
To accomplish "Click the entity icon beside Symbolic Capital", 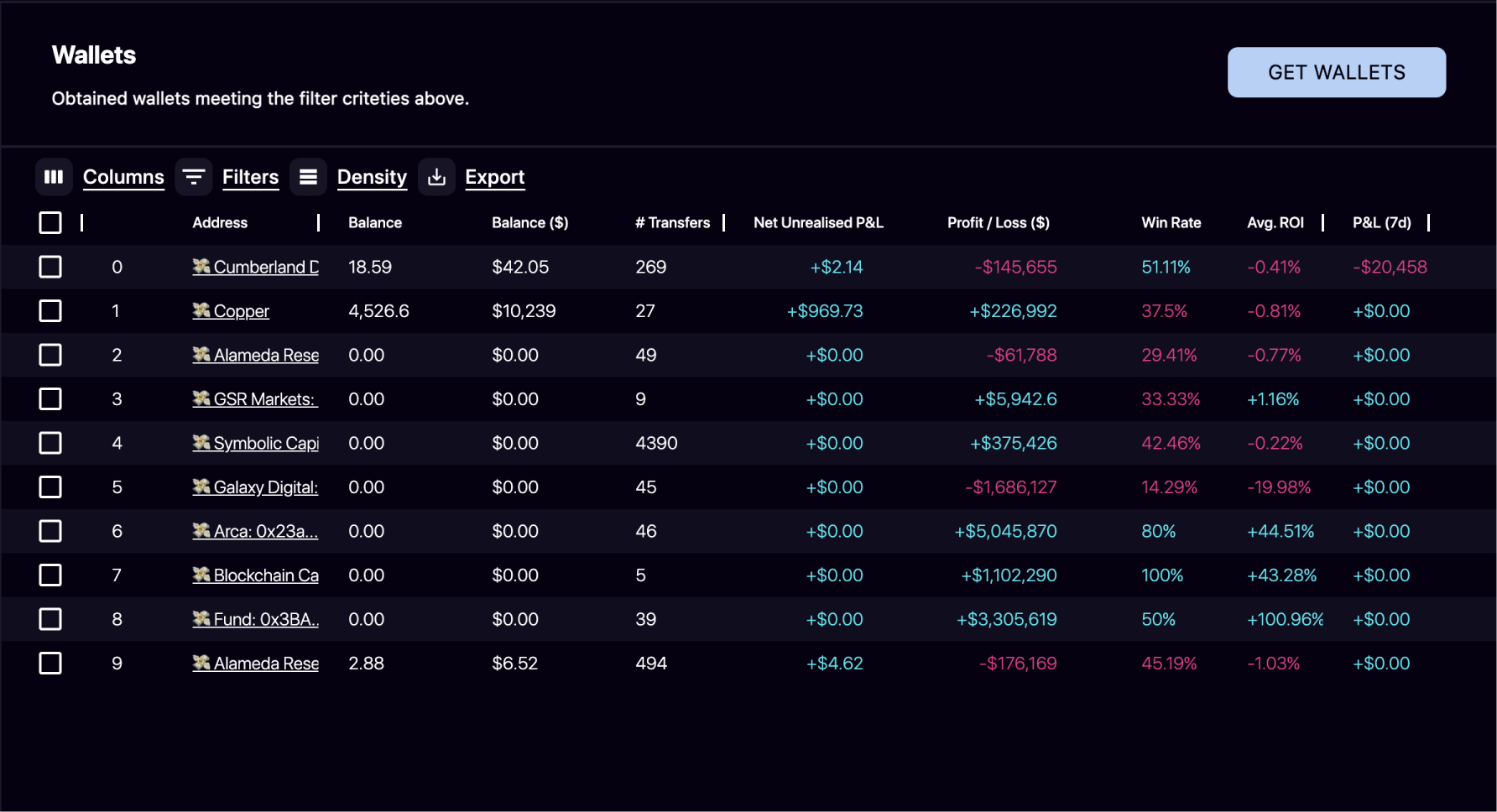I will tap(201, 442).
